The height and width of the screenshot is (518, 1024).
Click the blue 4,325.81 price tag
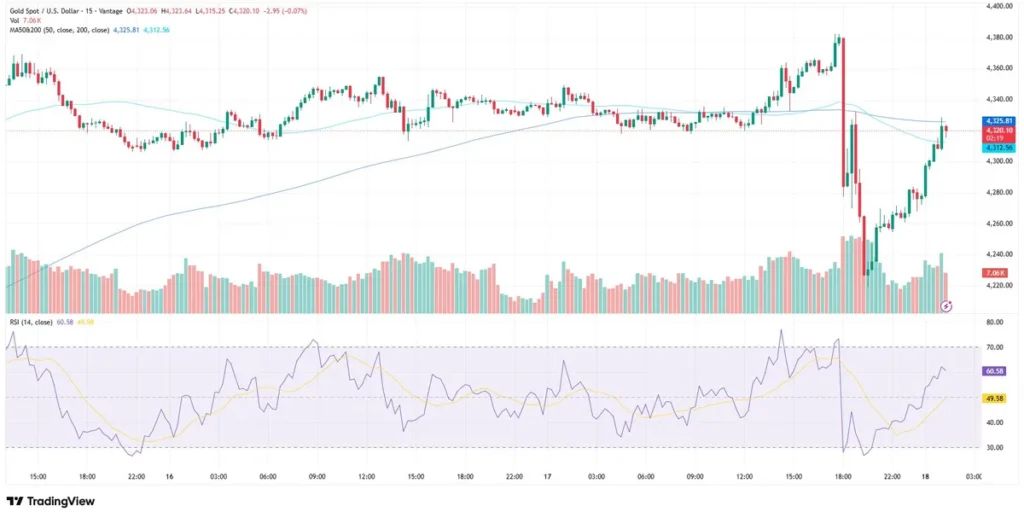tap(1000, 121)
